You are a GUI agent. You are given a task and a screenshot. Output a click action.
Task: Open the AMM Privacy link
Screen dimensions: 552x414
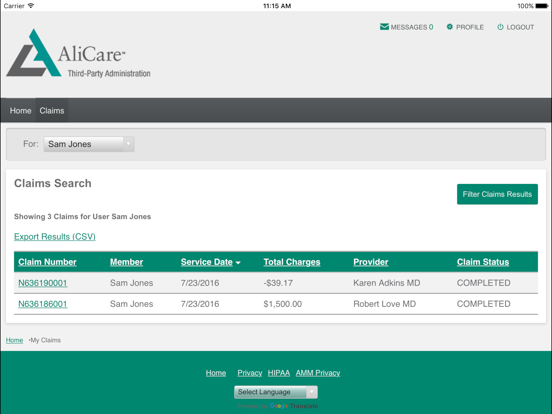(318, 373)
